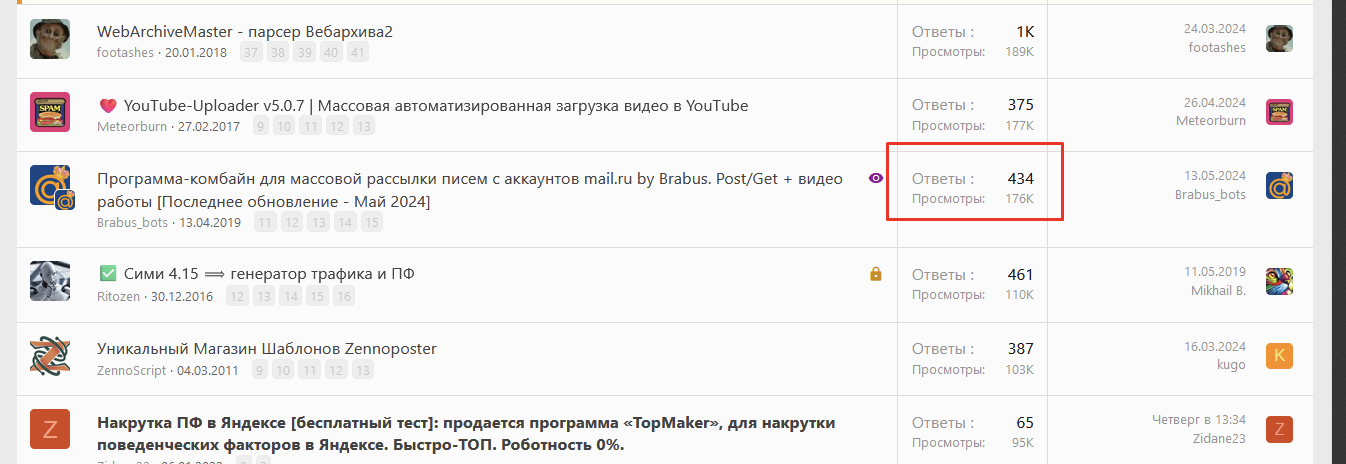
Task: Open footashes avatar beside WebArchiveMaster thread title
Action: (x=50, y=39)
